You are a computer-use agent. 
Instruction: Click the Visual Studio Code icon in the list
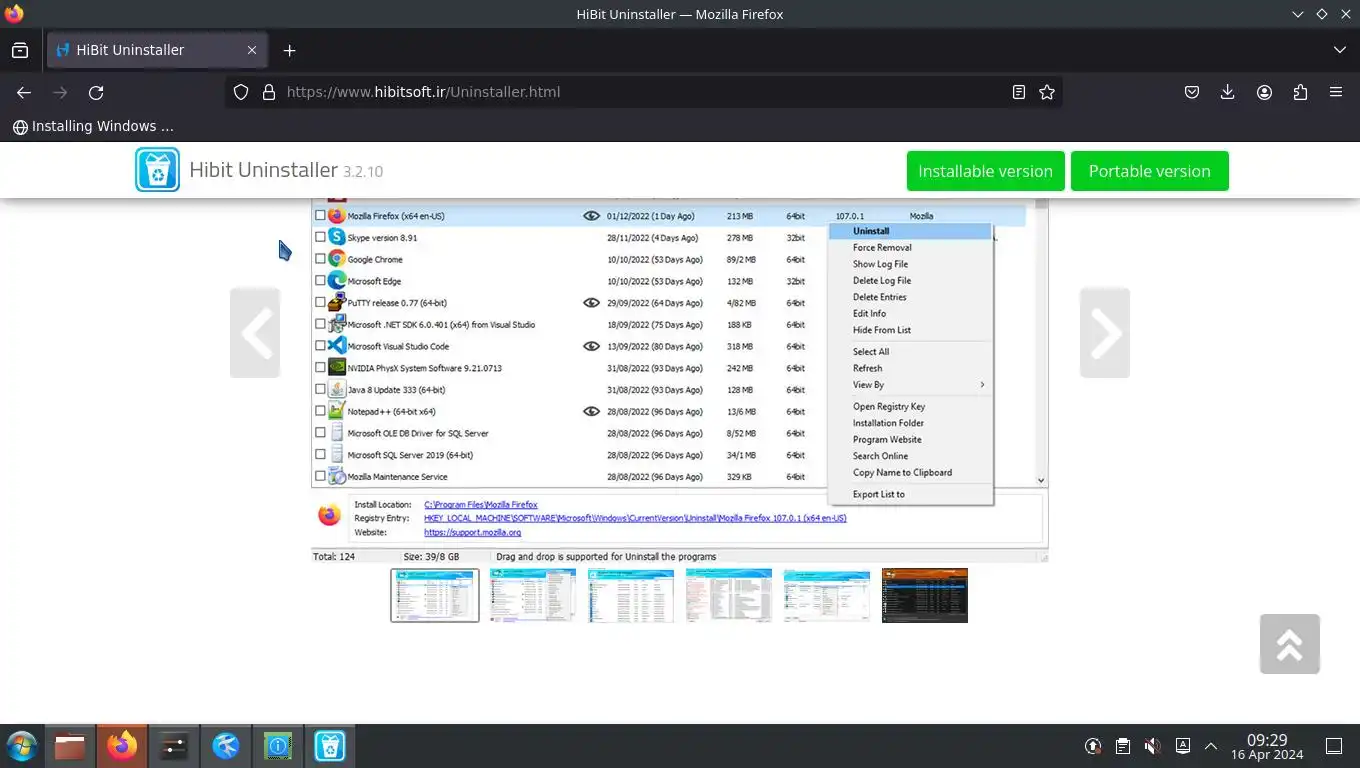(337, 346)
